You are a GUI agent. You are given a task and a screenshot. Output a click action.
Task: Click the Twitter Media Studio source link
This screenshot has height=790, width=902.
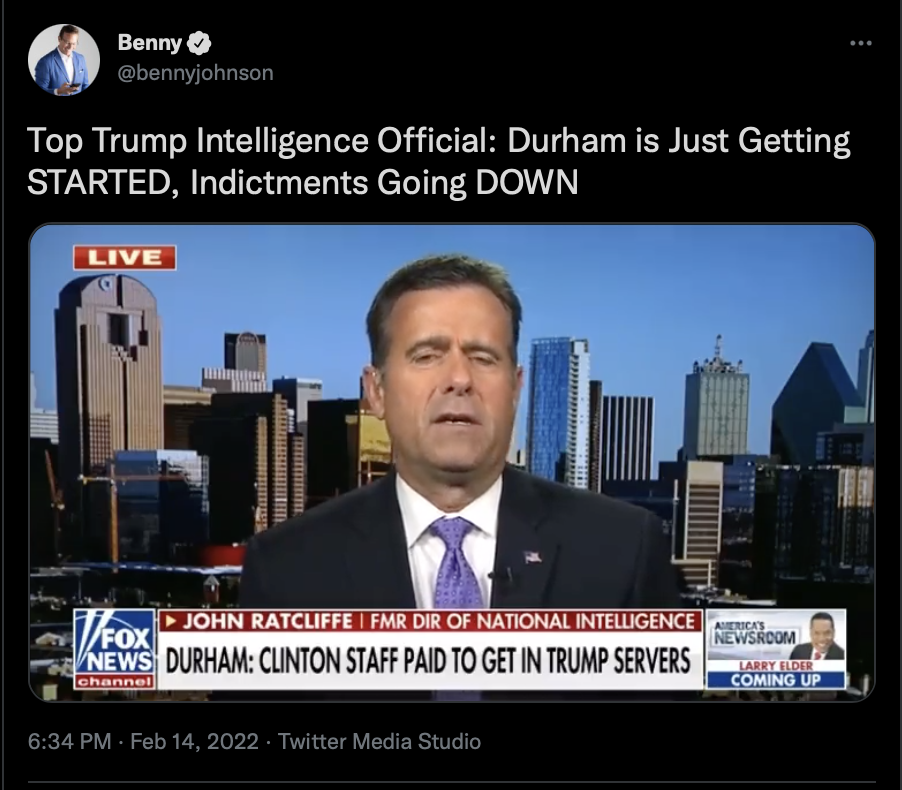pos(380,741)
